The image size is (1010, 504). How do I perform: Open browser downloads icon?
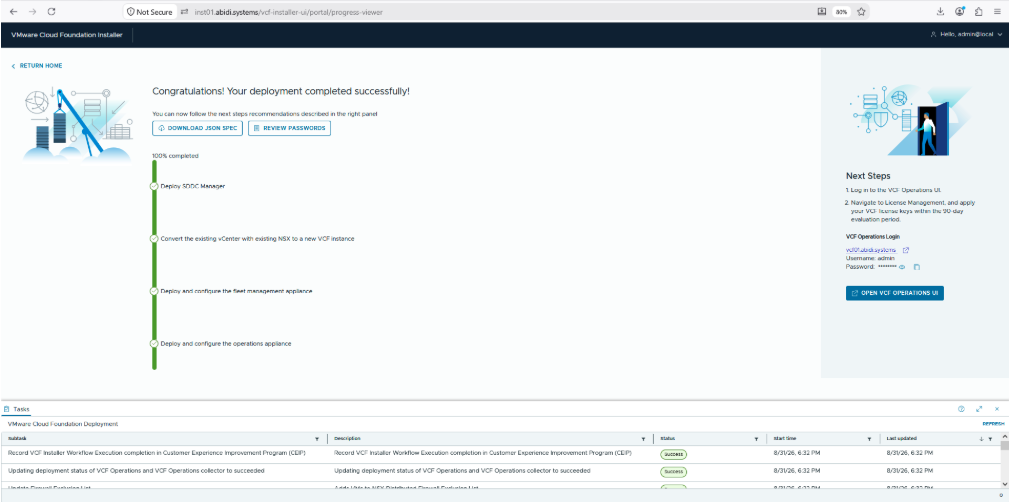(940, 12)
